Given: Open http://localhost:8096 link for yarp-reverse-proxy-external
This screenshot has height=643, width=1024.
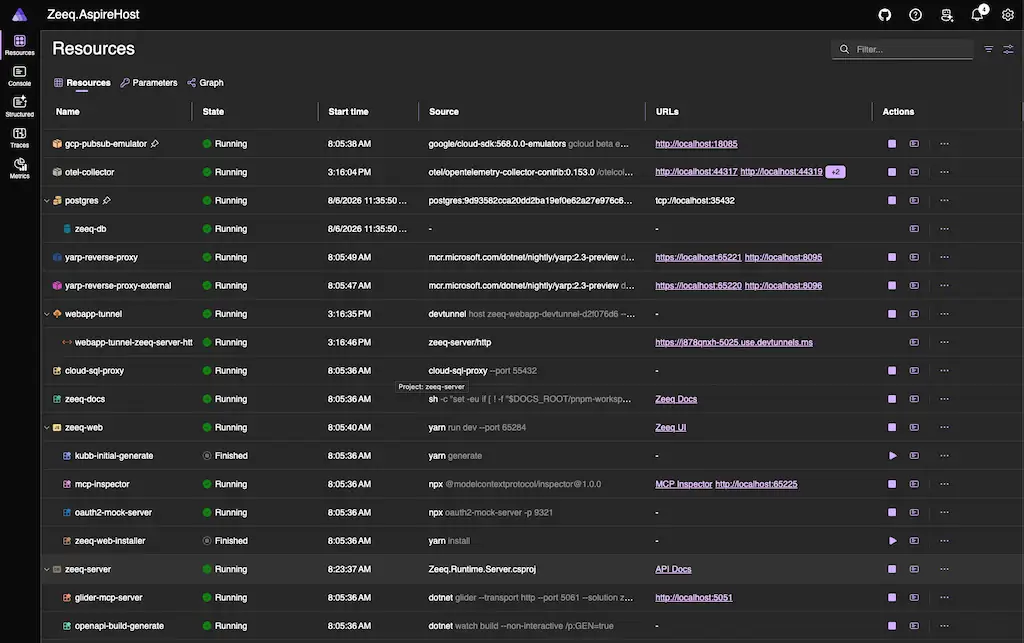Looking at the screenshot, I should coord(783,285).
